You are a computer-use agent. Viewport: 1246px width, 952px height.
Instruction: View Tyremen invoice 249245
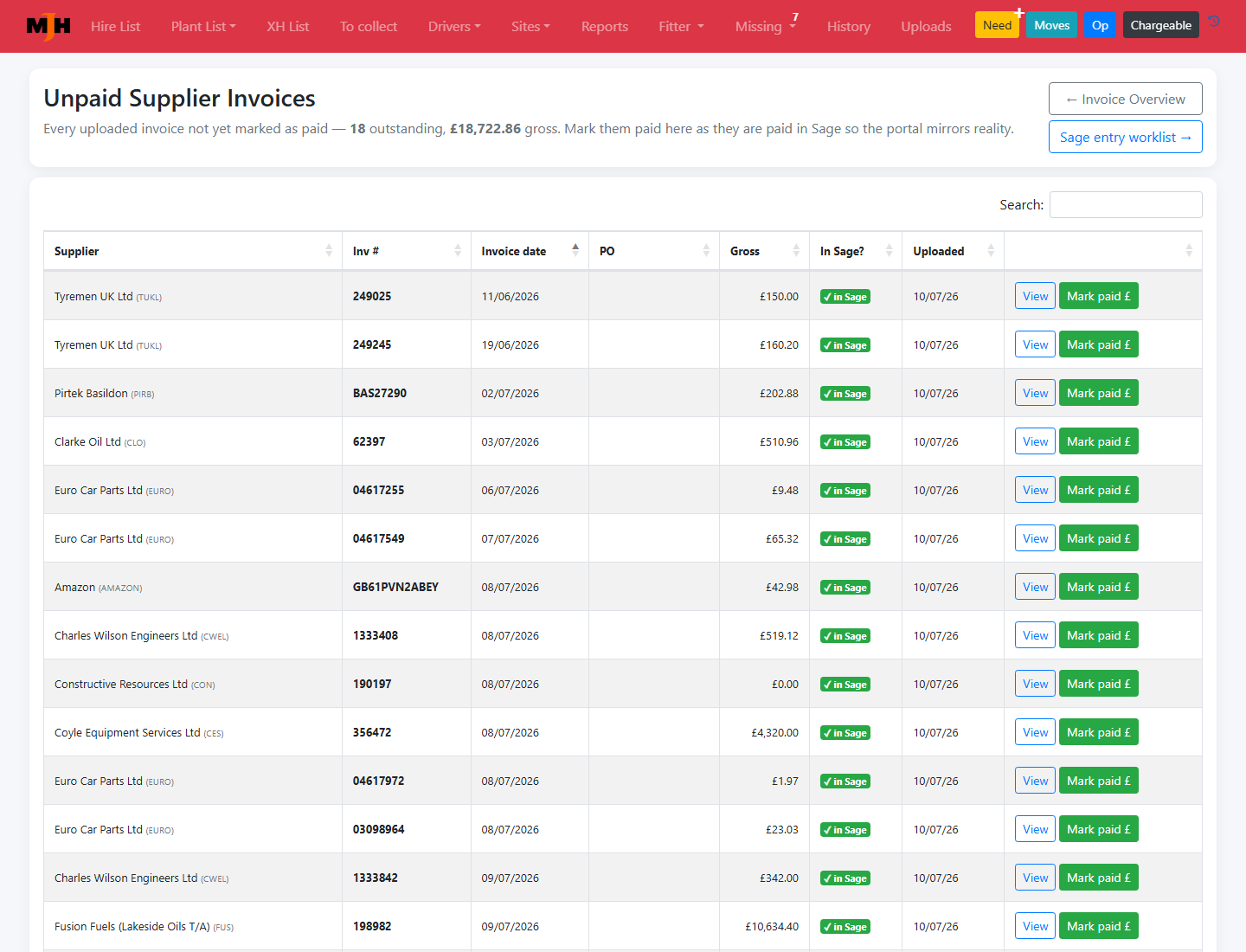point(1035,344)
